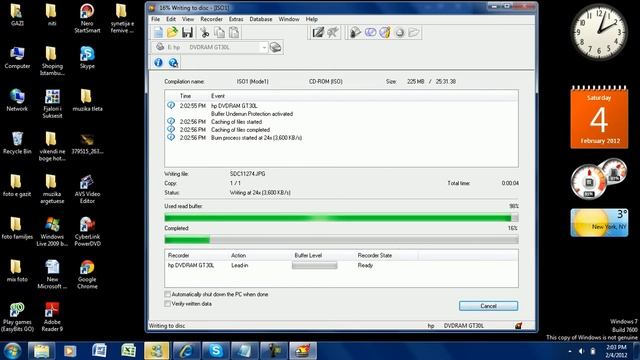Open AVS Video Editor desktop shortcut

(x=87, y=189)
